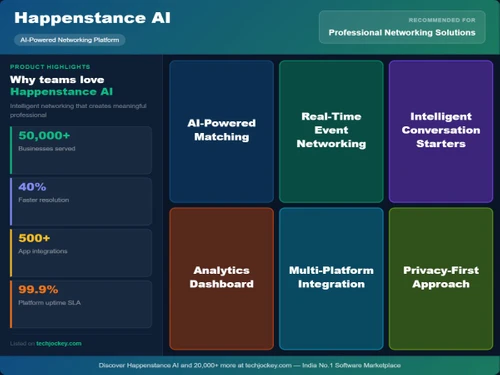Select the 99.9% Platform uptime SLA stat
The image size is (500, 375).
click(81, 304)
